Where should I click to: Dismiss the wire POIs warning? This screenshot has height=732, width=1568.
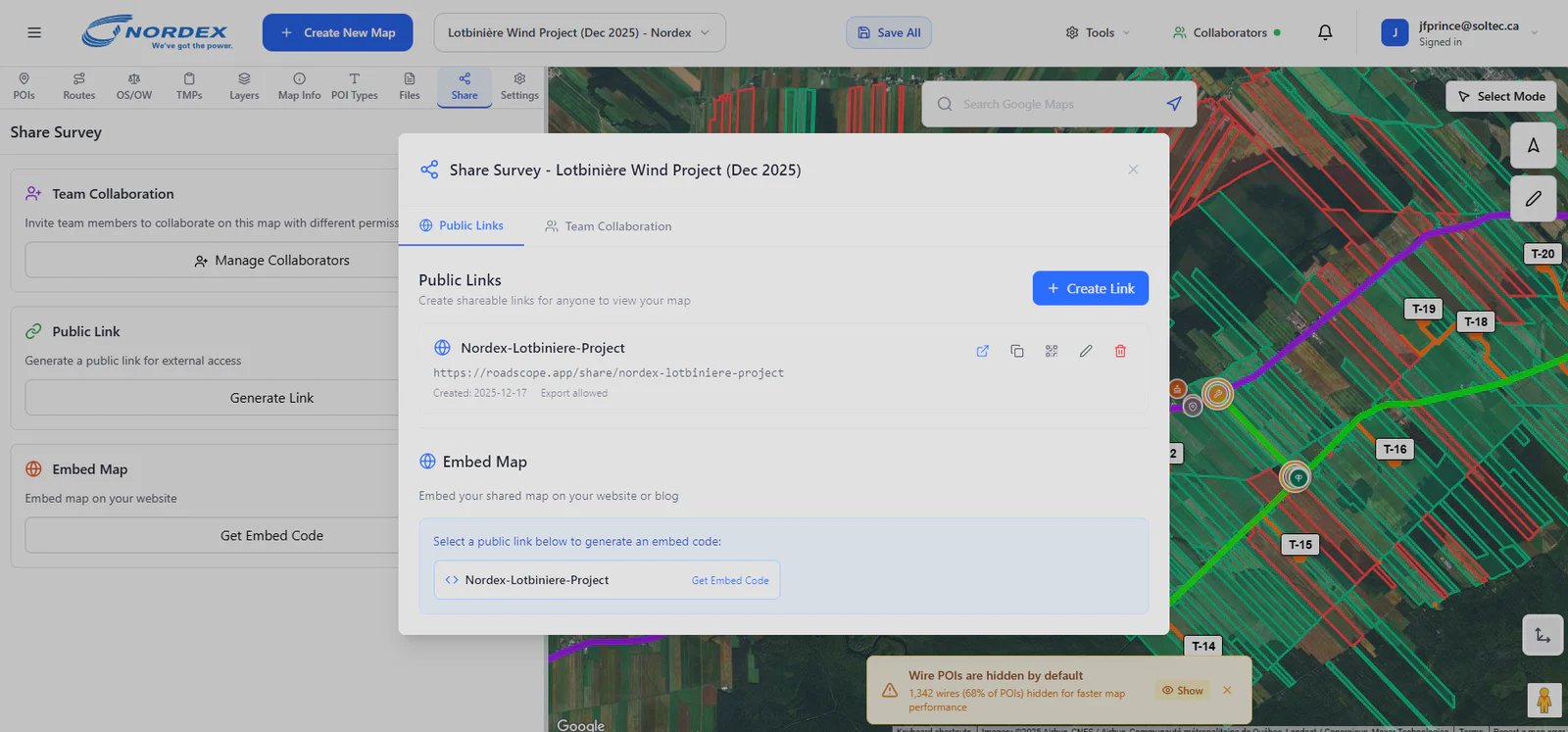tap(1227, 690)
